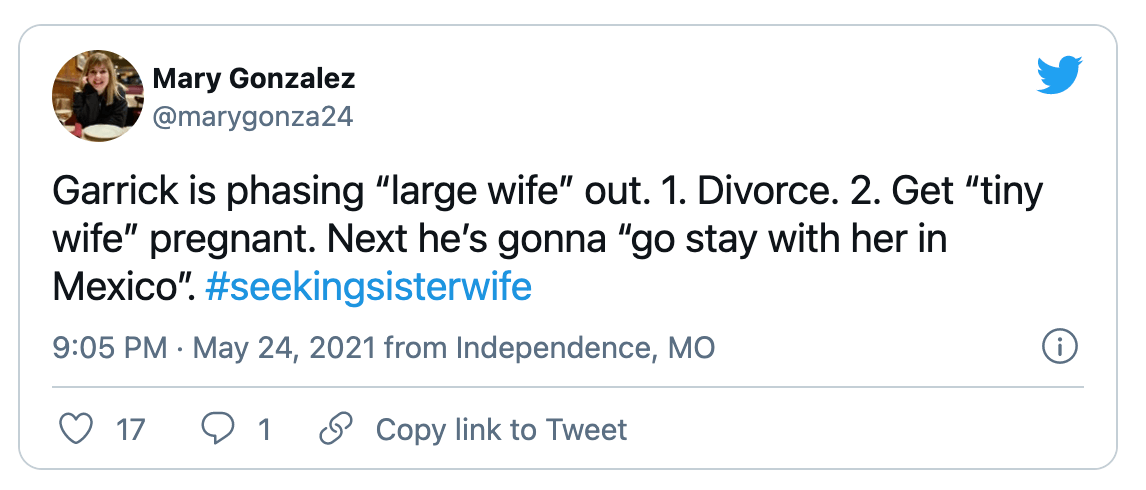Click the May 24, 2021 date

click(x=284, y=347)
